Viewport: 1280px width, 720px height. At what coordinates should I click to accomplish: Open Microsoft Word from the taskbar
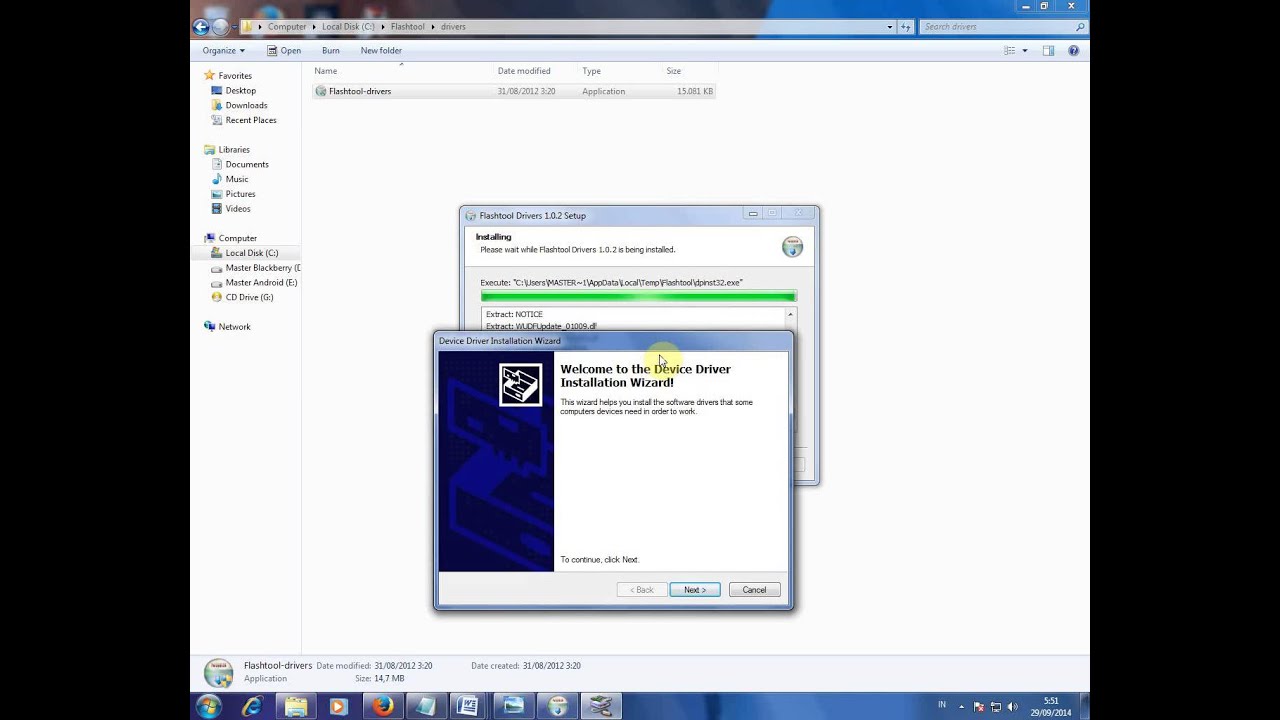pyautogui.click(x=467, y=706)
